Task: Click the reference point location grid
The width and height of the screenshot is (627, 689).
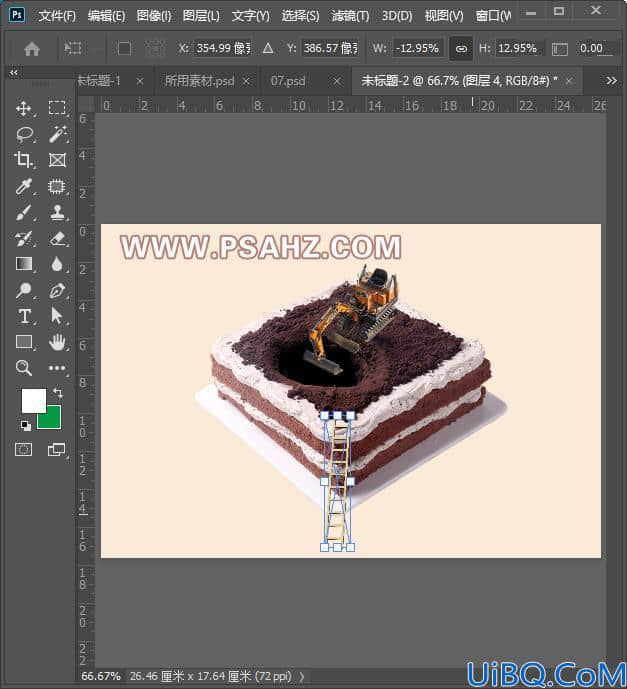Action: pos(155,48)
